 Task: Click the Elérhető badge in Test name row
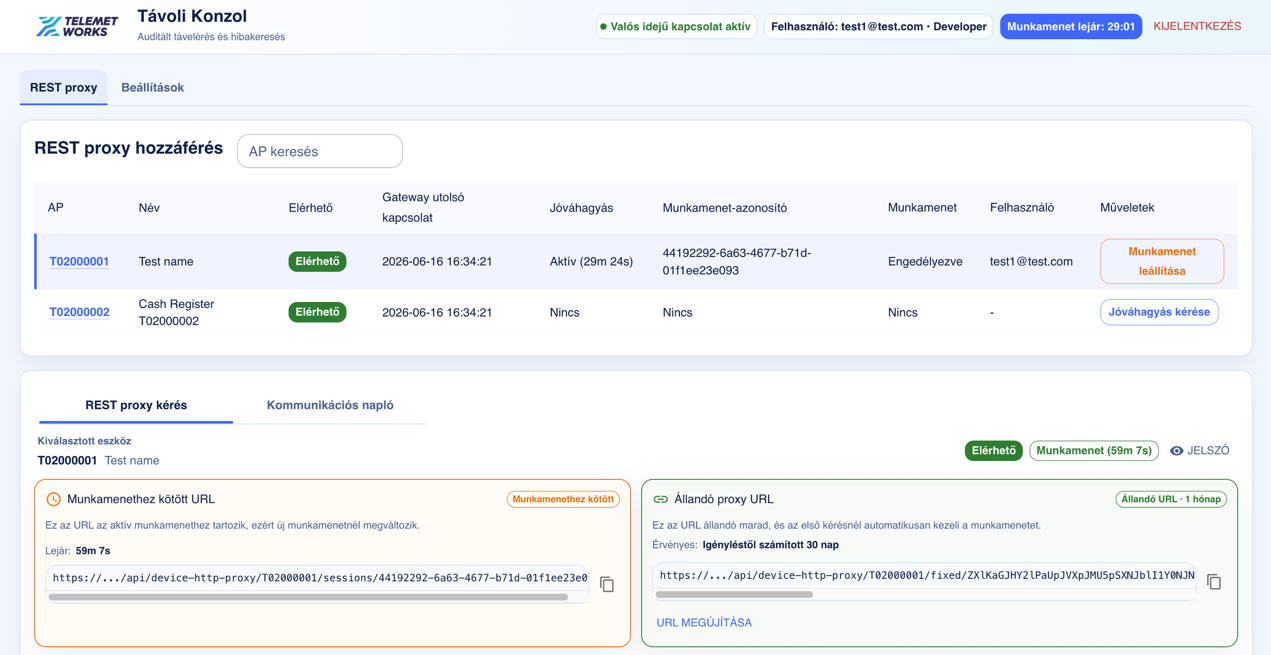317,261
